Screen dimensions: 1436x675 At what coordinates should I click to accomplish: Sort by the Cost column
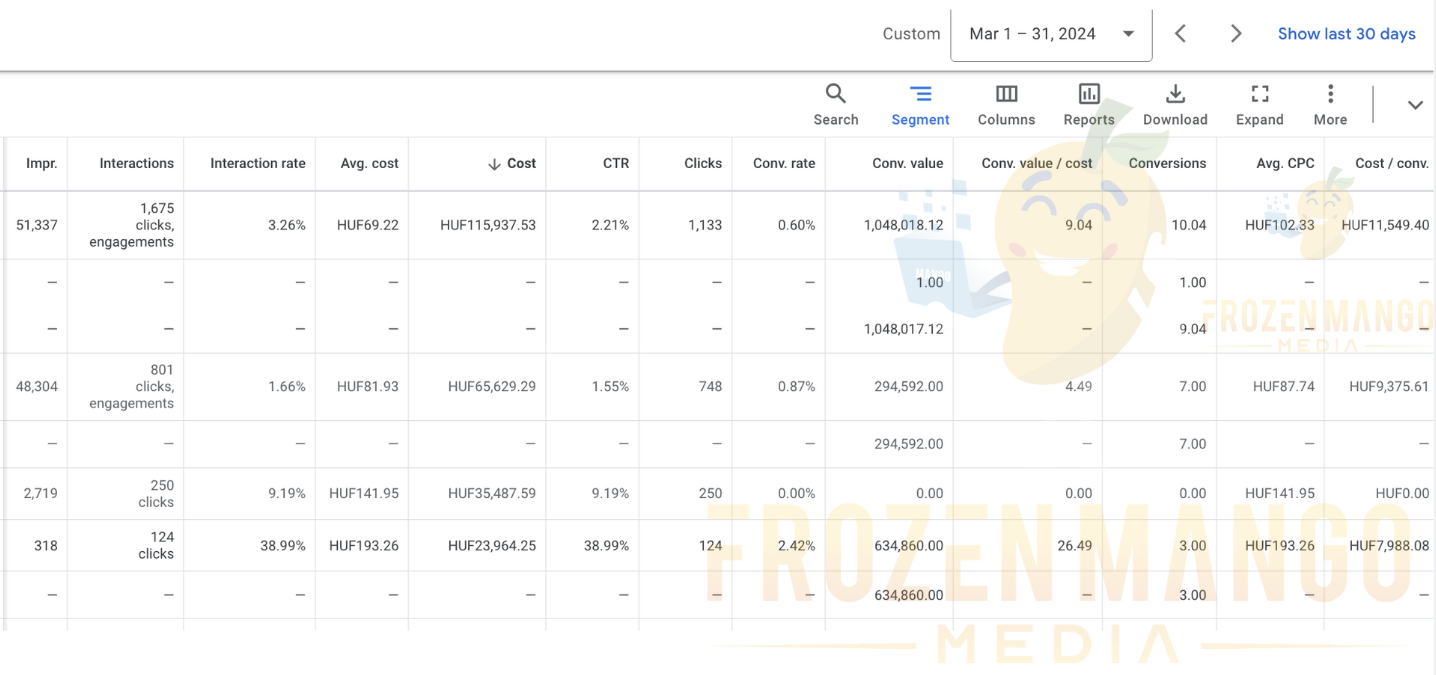[x=520, y=163]
